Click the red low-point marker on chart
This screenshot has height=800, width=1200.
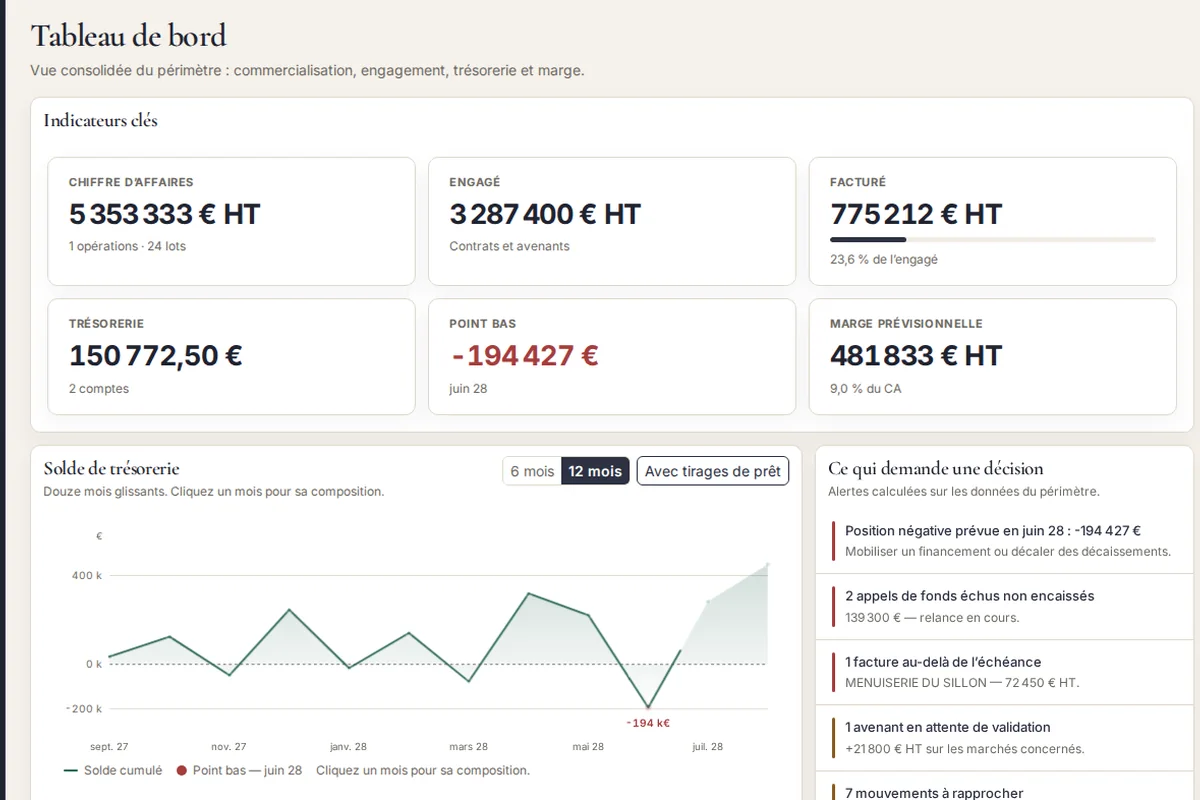[648, 707]
